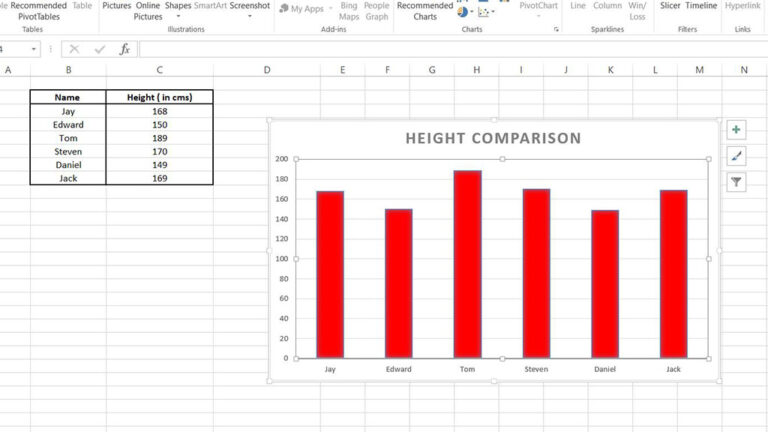
Task: Open the scatter chart dropdown arrow
Action: pos(493,12)
